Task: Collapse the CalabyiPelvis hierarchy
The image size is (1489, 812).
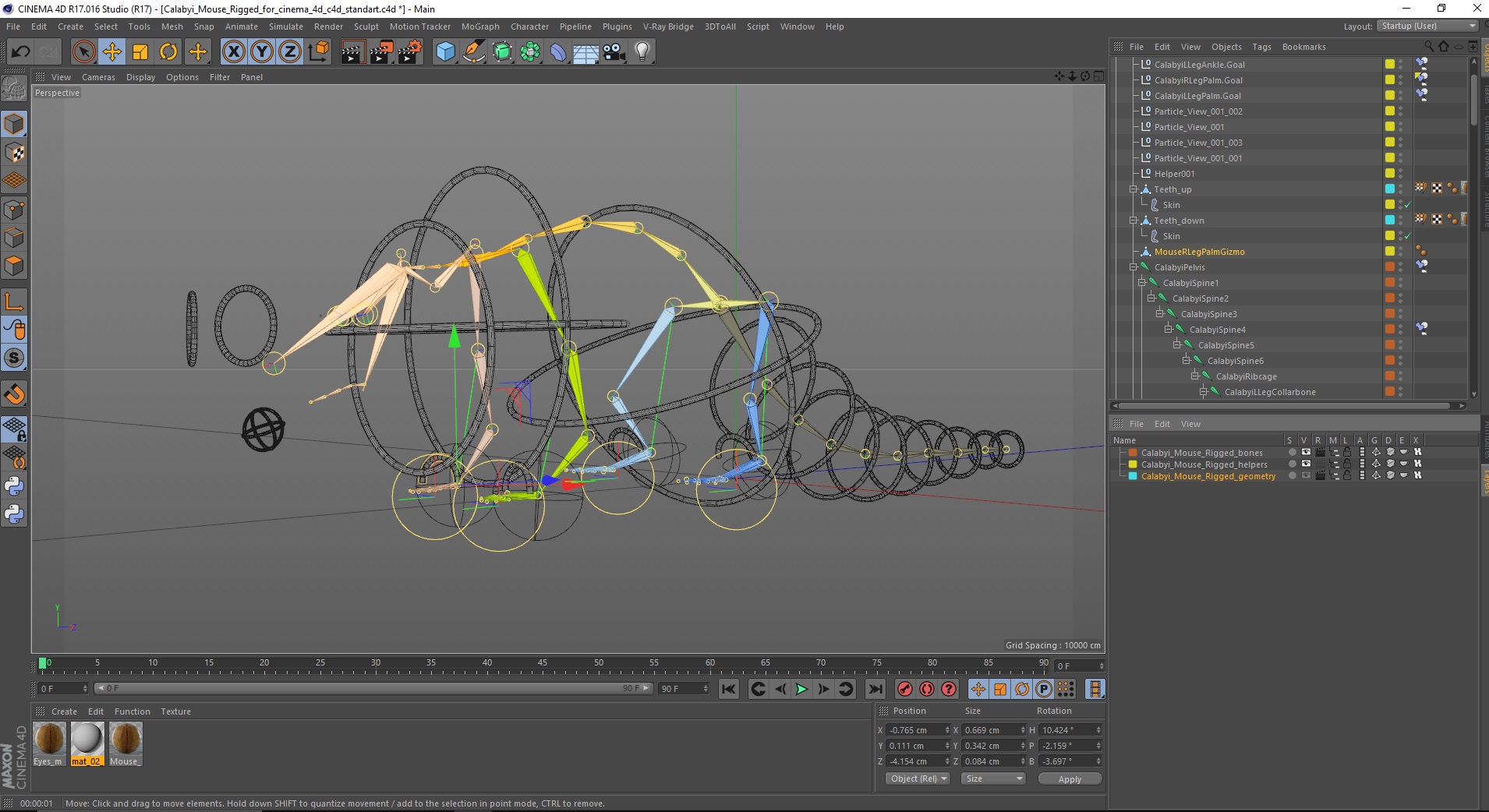Action: click(x=1134, y=267)
